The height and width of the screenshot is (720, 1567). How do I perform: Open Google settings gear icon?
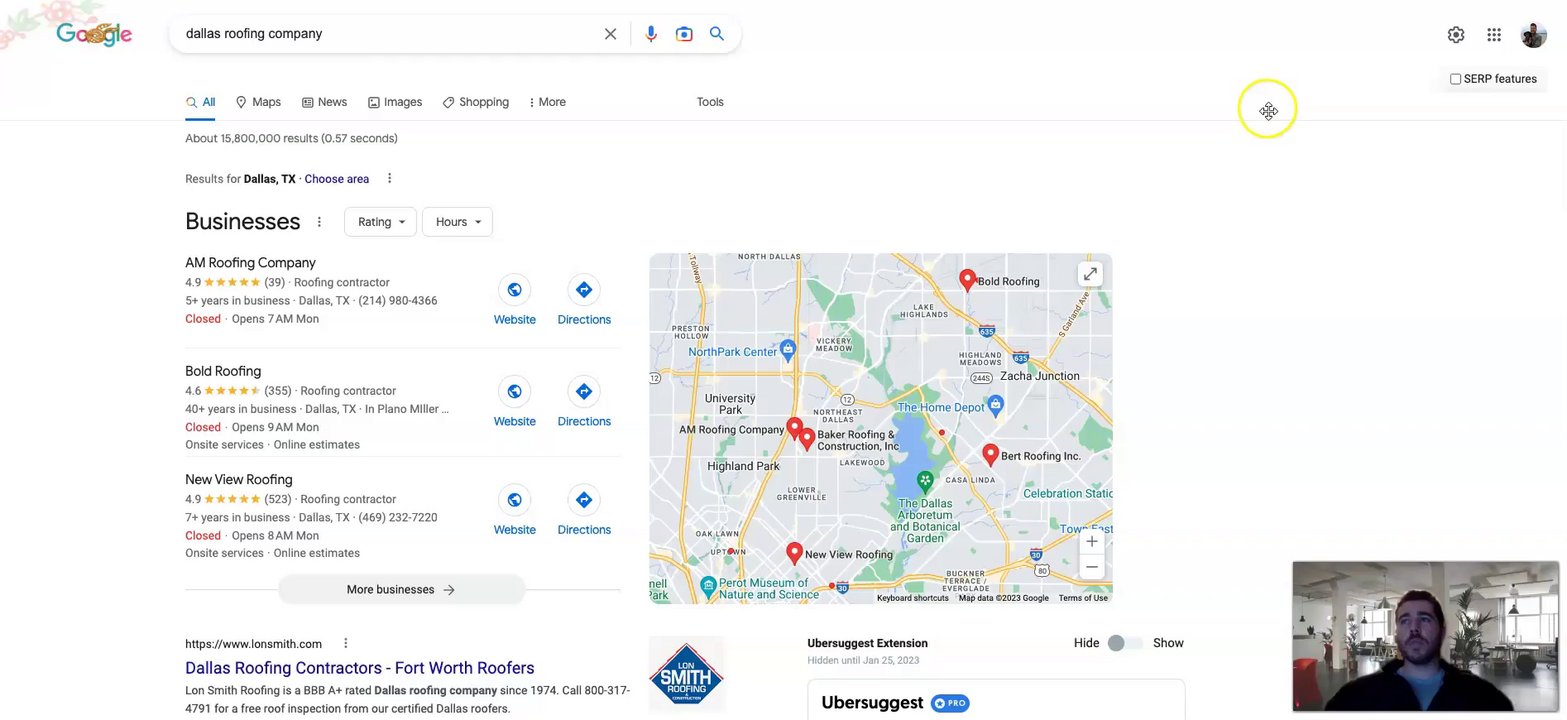1456,35
